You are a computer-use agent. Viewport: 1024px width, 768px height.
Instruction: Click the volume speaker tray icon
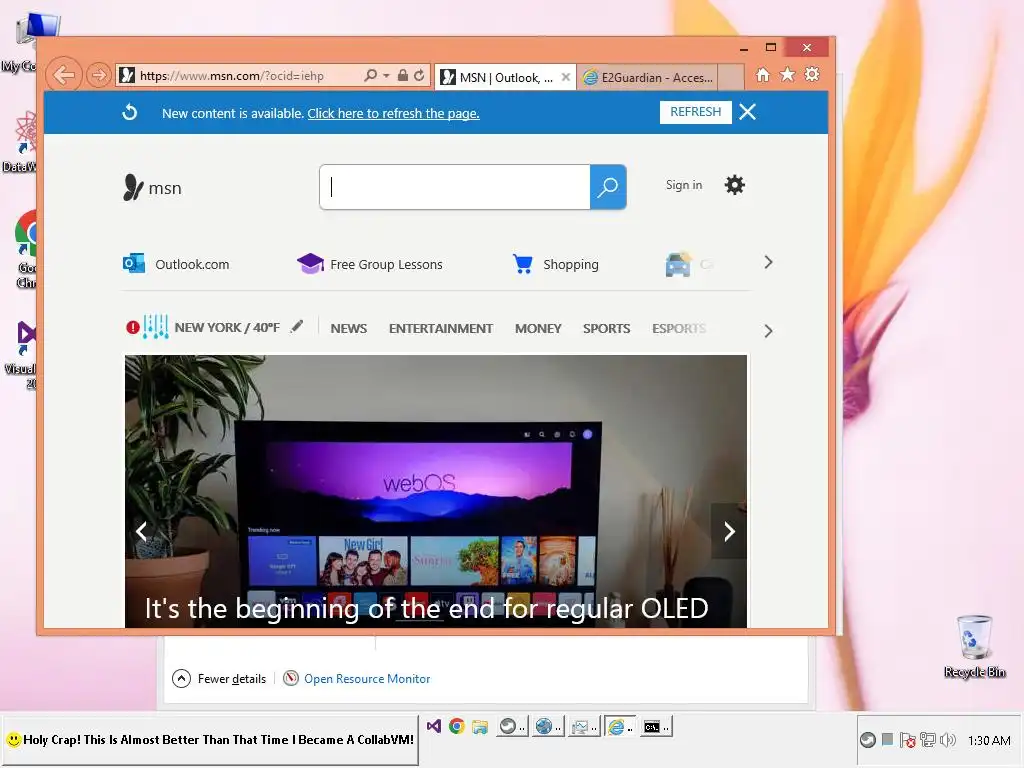click(x=948, y=740)
